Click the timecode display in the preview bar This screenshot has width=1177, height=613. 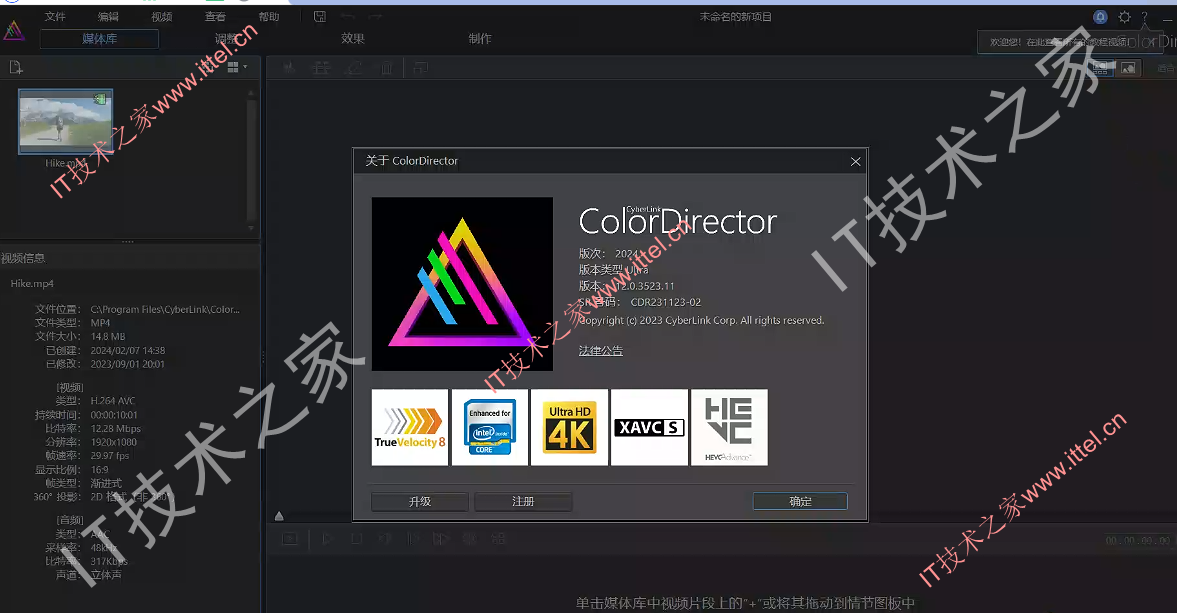click(x=1137, y=540)
